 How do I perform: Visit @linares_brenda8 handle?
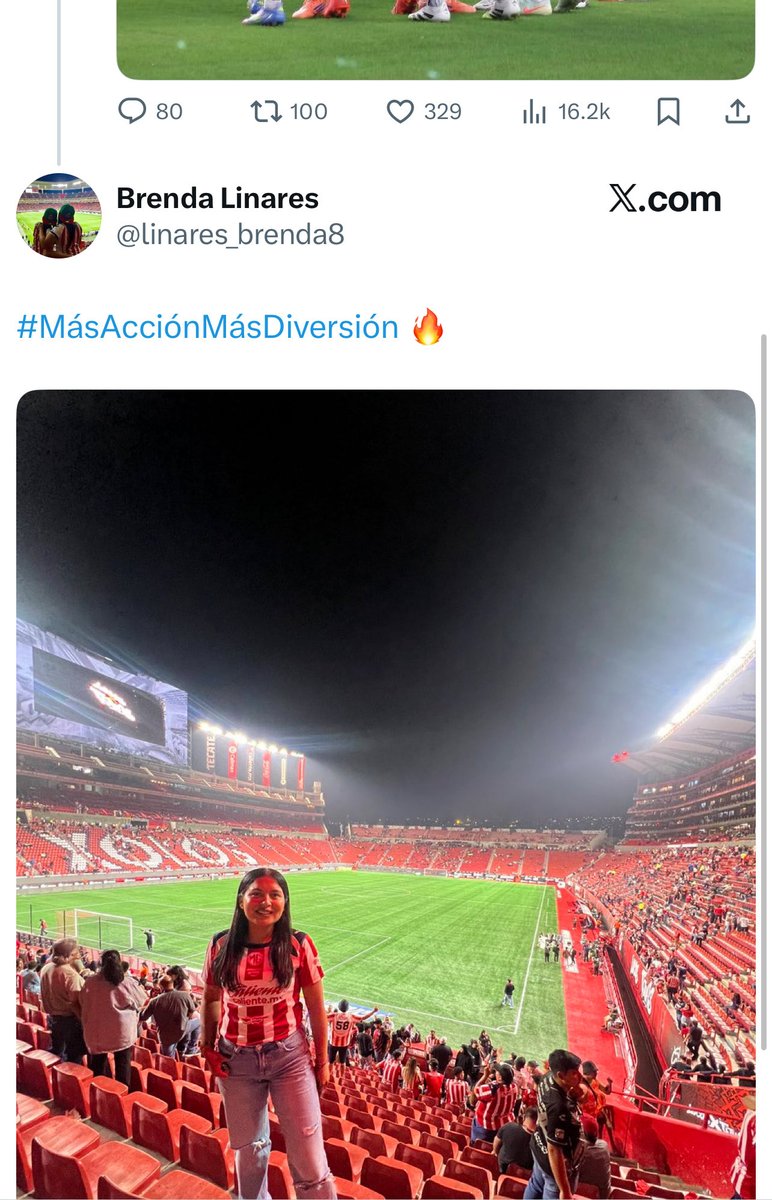[231, 235]
